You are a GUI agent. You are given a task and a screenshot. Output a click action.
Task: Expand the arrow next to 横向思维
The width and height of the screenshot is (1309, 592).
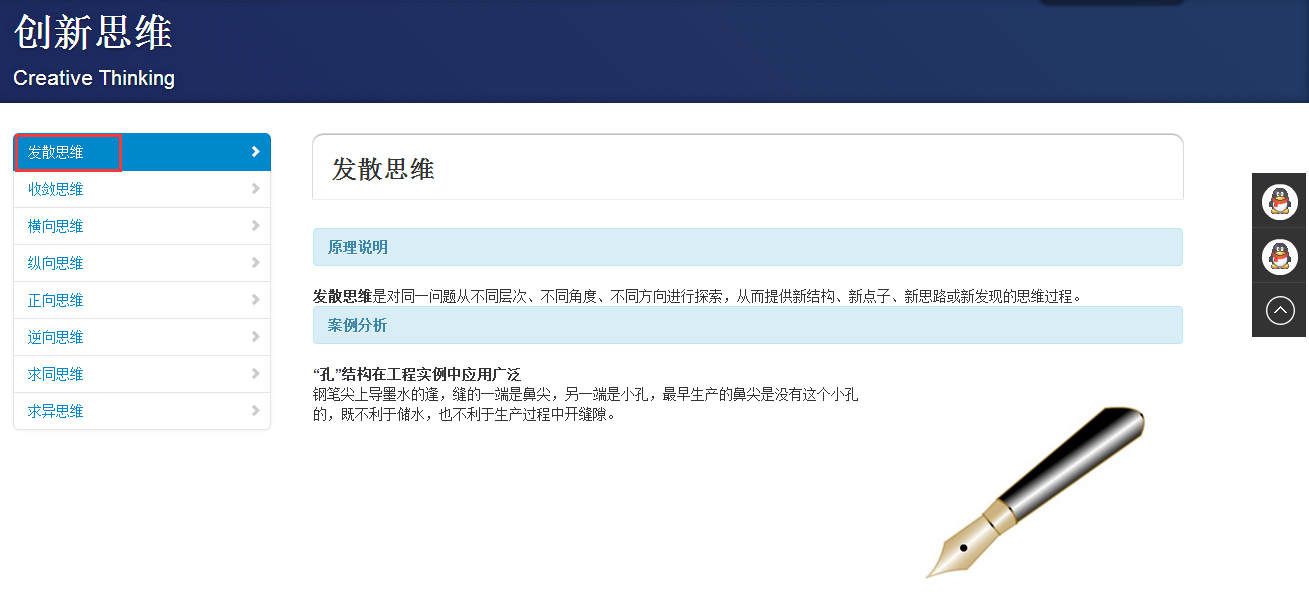[x=256, y=226]
